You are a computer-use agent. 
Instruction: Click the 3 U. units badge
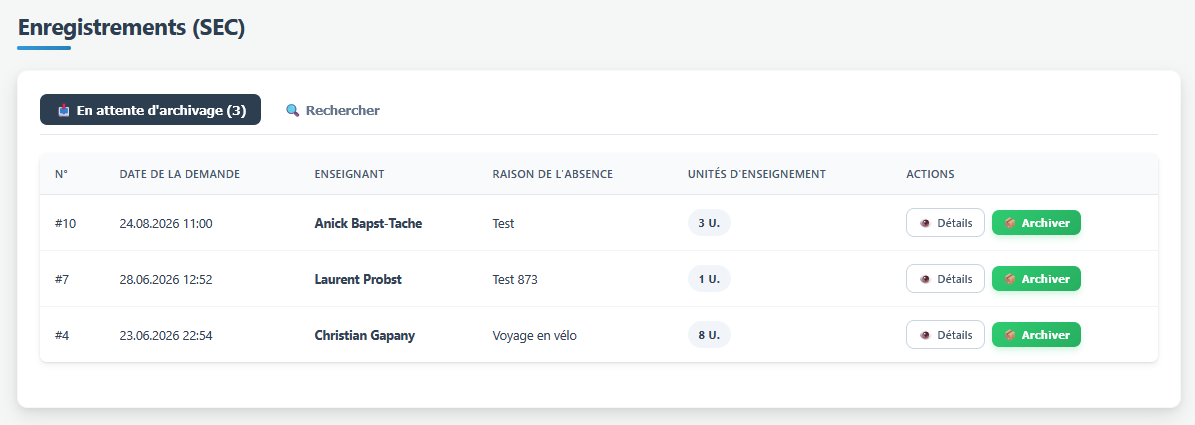click(709, 223)
